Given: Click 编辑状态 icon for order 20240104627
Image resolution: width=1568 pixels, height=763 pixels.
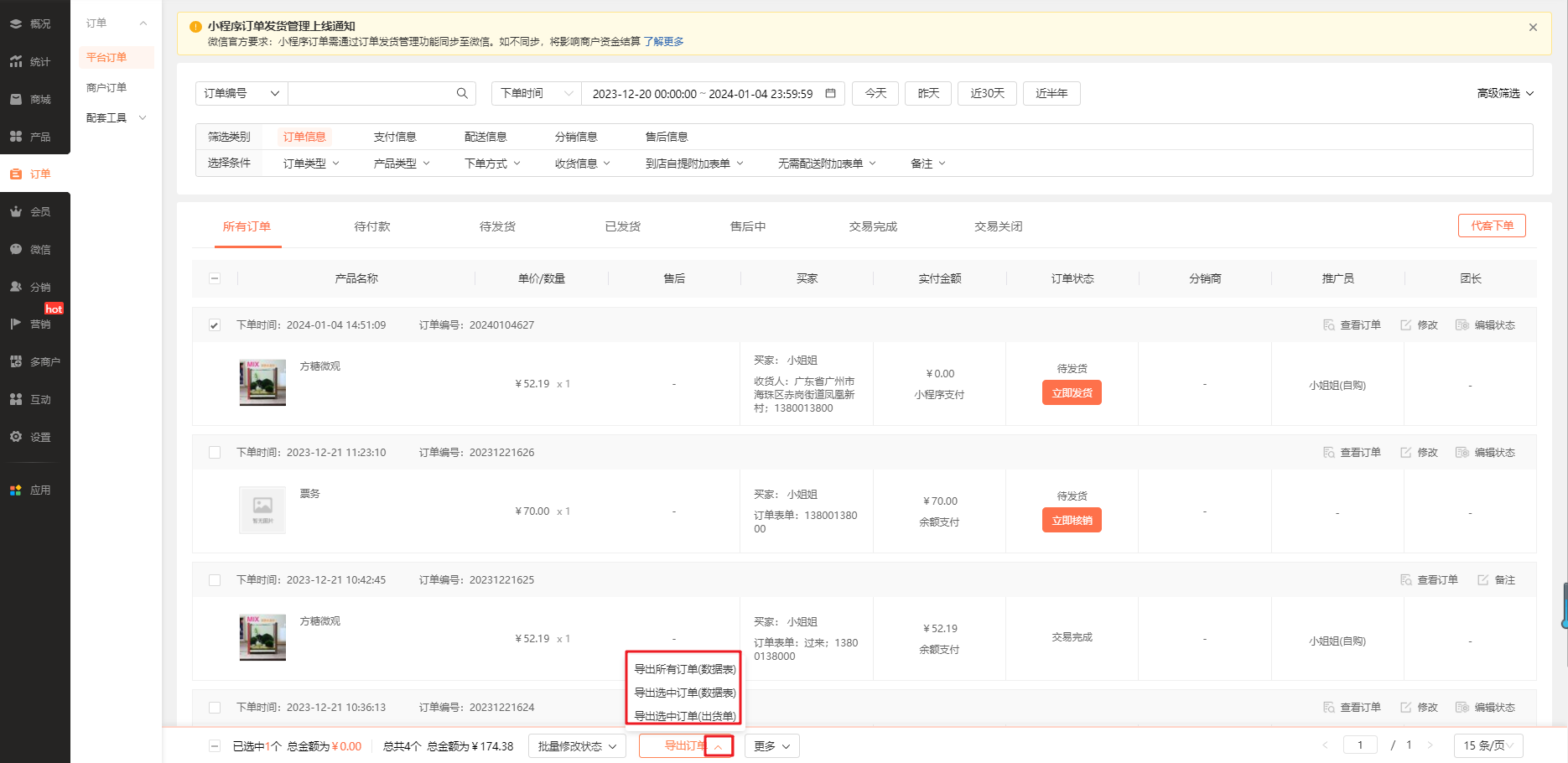Looking at the screenshot, I should click(x=1462, y=324).
